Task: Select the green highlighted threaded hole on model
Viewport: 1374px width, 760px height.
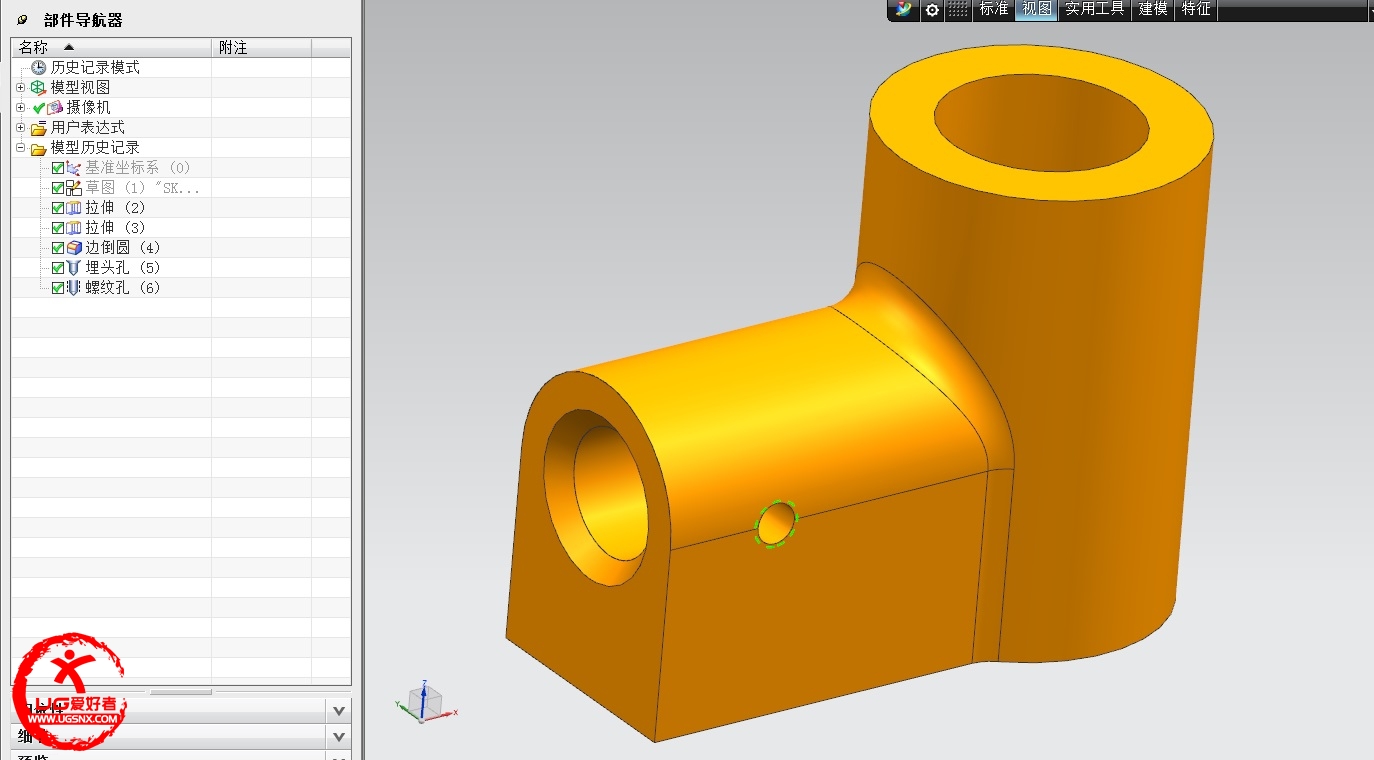Action: [x=776, y=523]
